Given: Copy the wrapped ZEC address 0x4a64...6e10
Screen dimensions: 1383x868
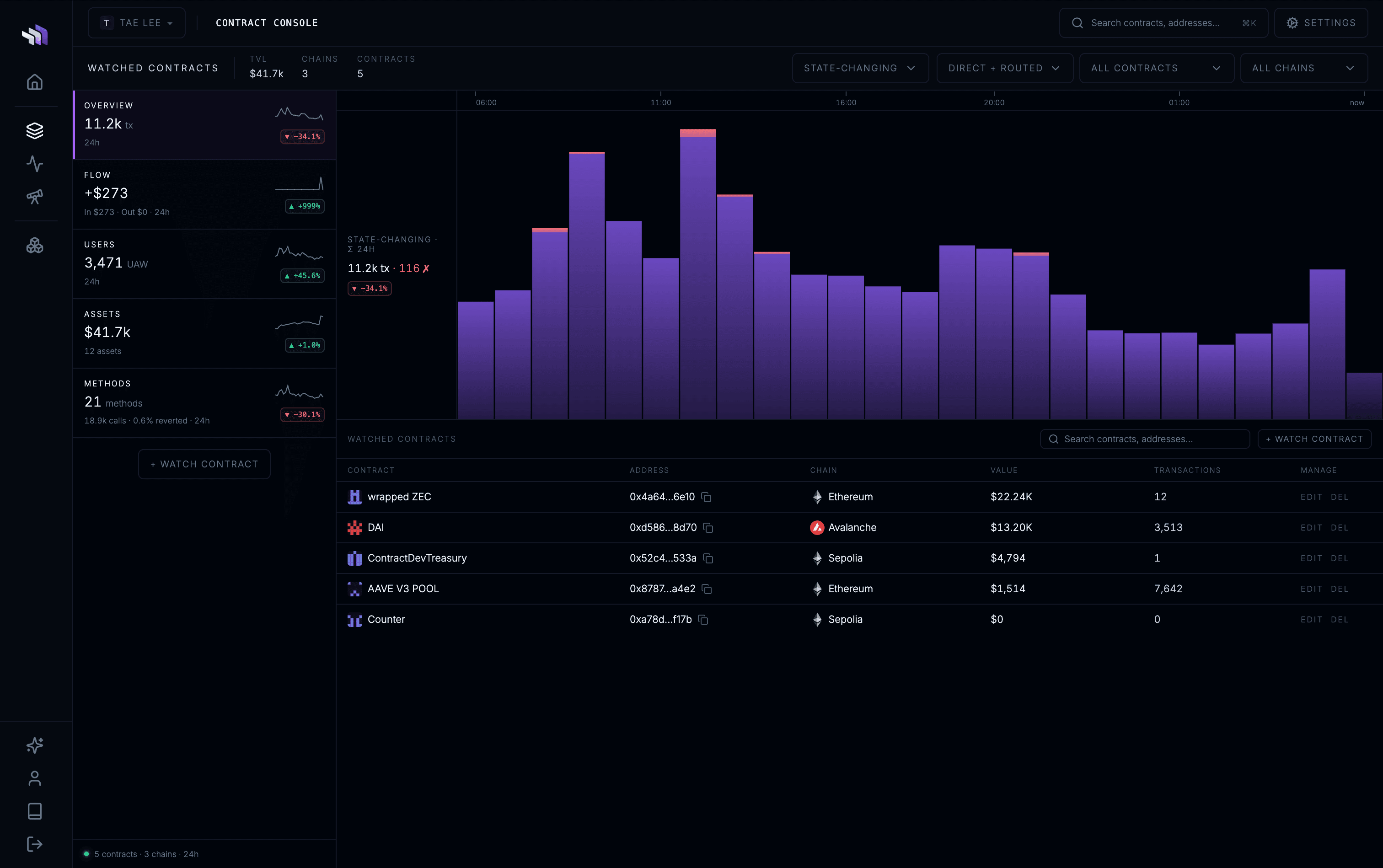Looking at the screenshot, I should [707, 497].
